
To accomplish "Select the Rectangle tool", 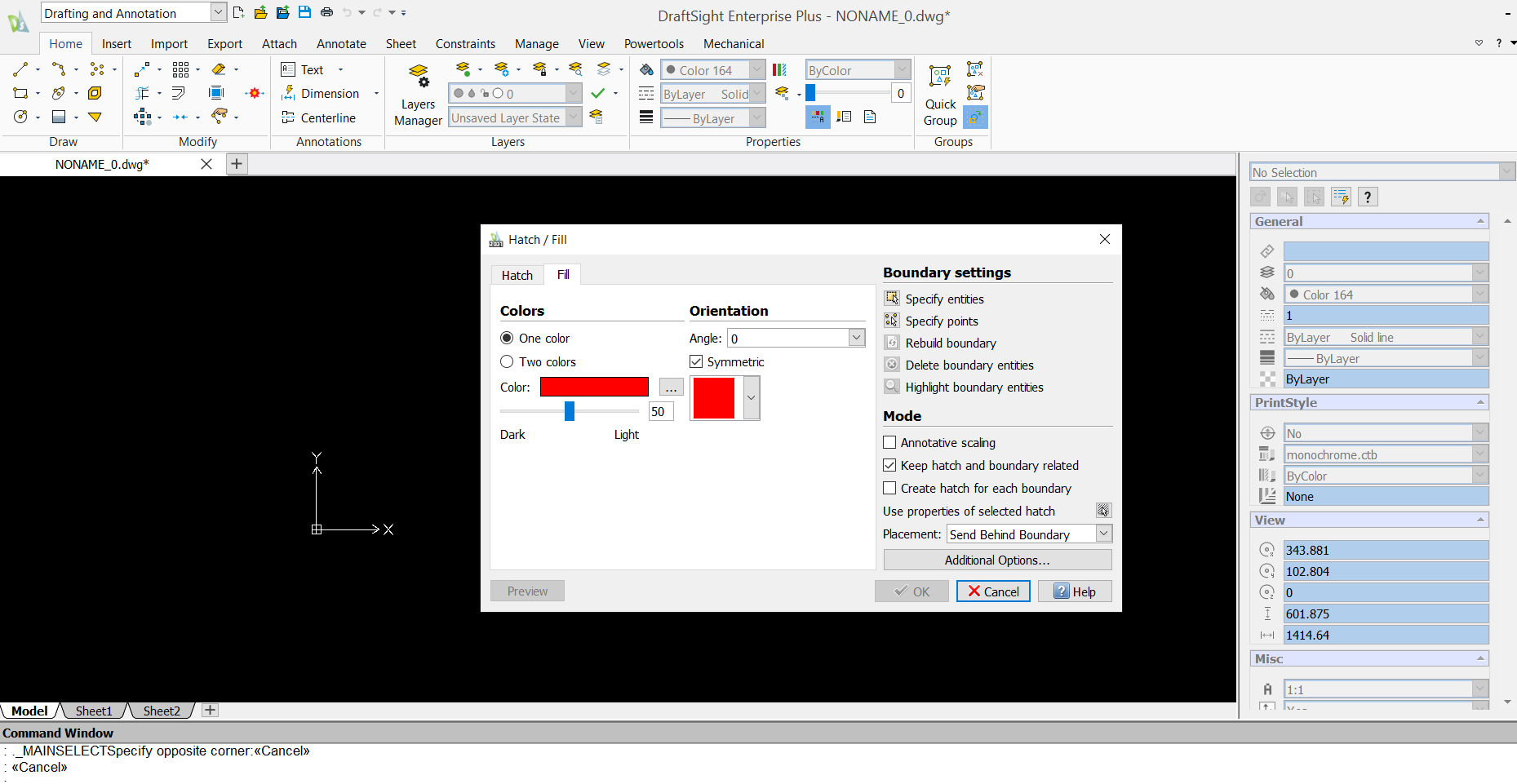I will (x=20, y=93).
